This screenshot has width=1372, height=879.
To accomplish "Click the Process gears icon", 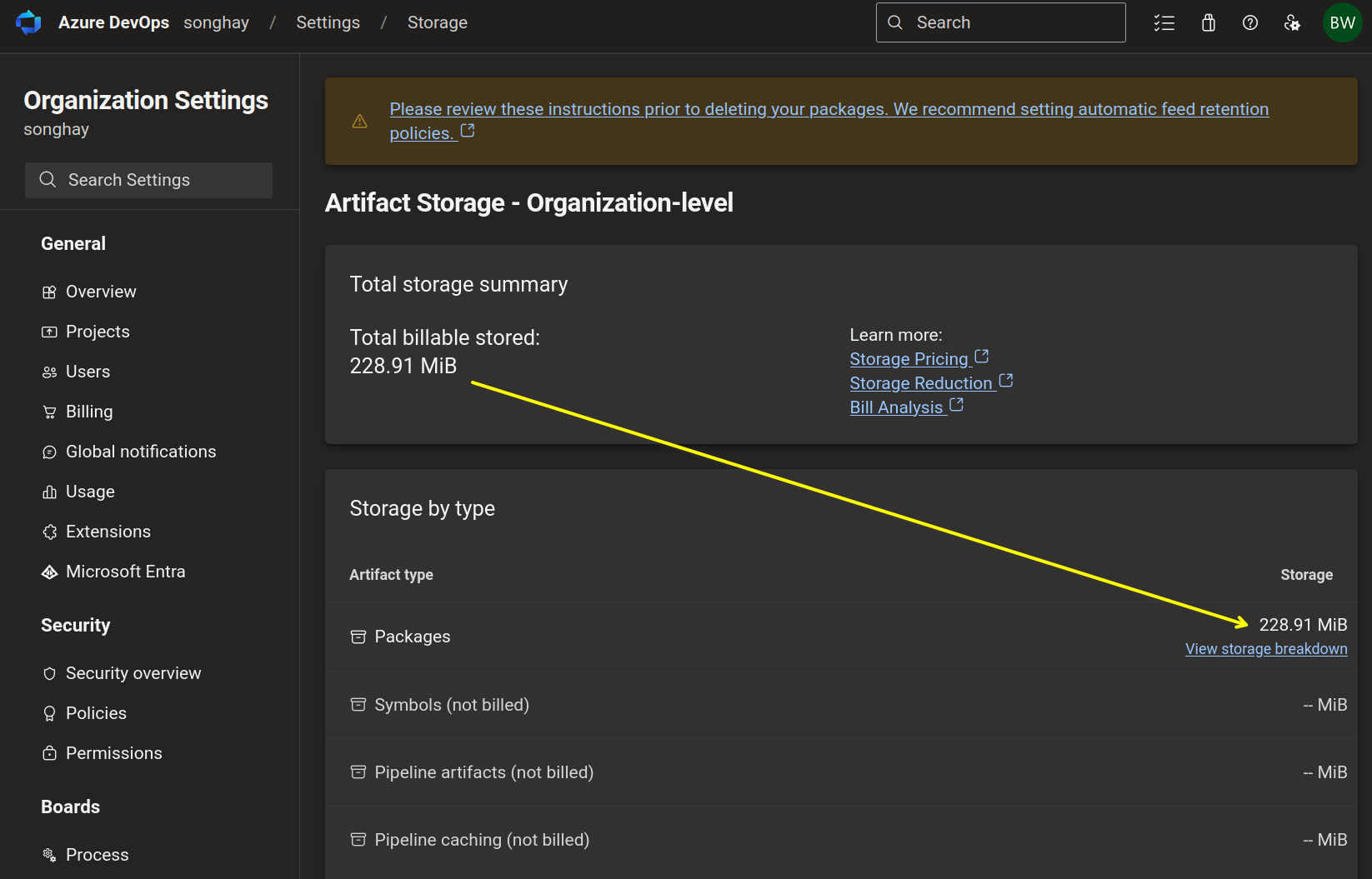I will click(49, 855).
